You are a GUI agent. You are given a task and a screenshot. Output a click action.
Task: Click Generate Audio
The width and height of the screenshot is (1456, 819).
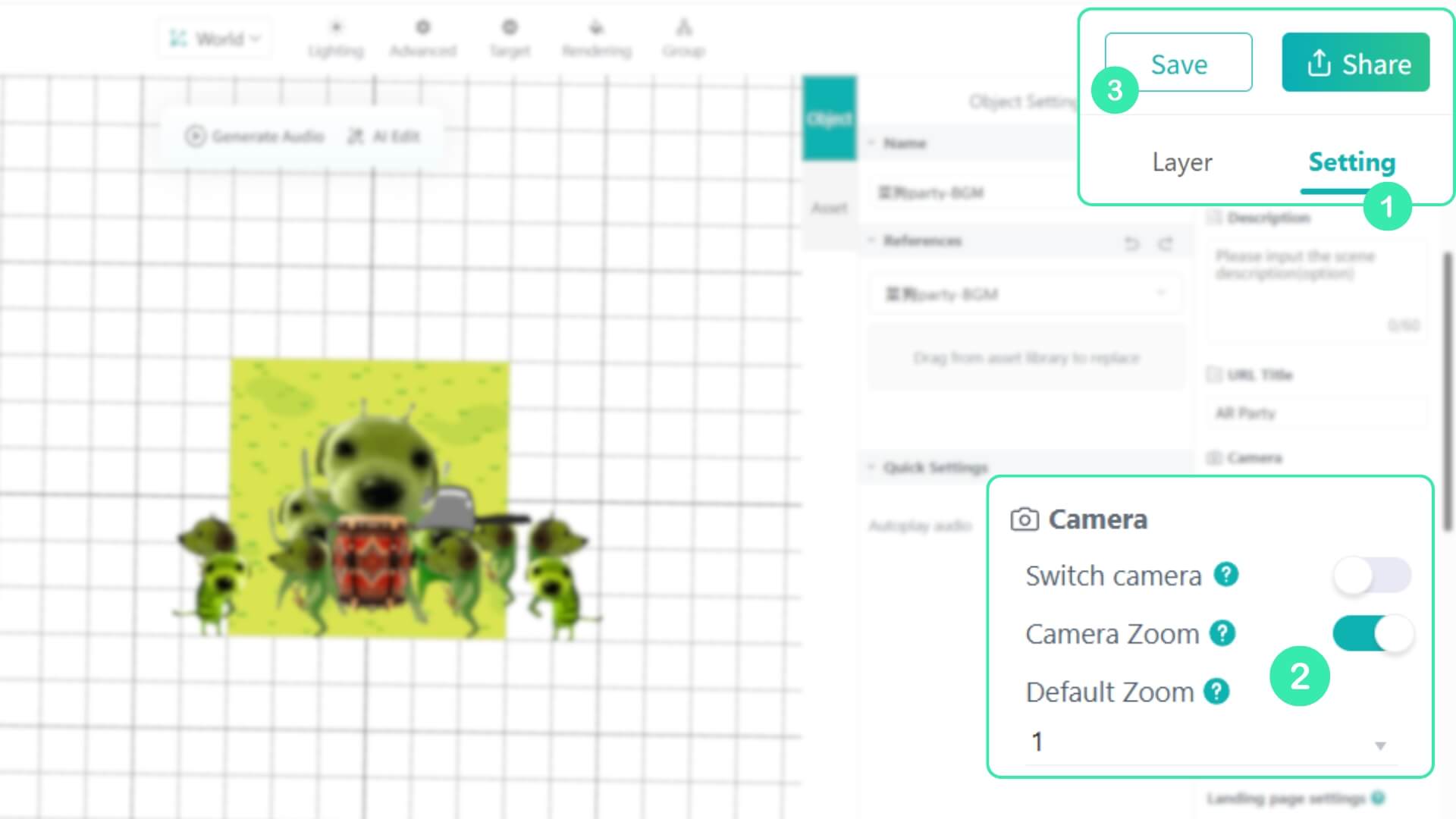click(255, 136)
